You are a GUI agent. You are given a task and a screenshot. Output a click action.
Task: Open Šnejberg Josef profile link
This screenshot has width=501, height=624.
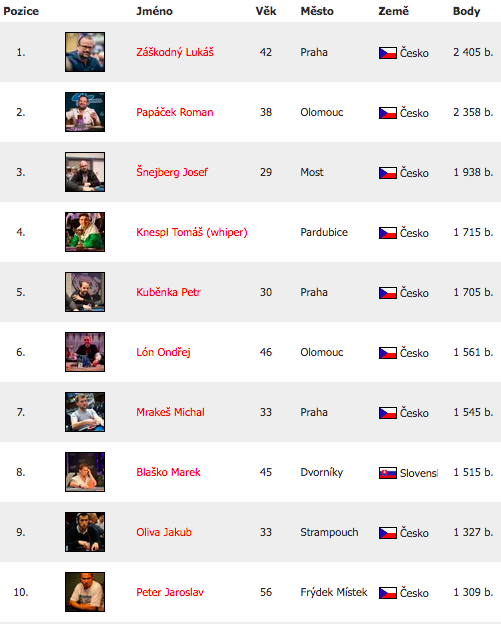click(x=172, y=172)
